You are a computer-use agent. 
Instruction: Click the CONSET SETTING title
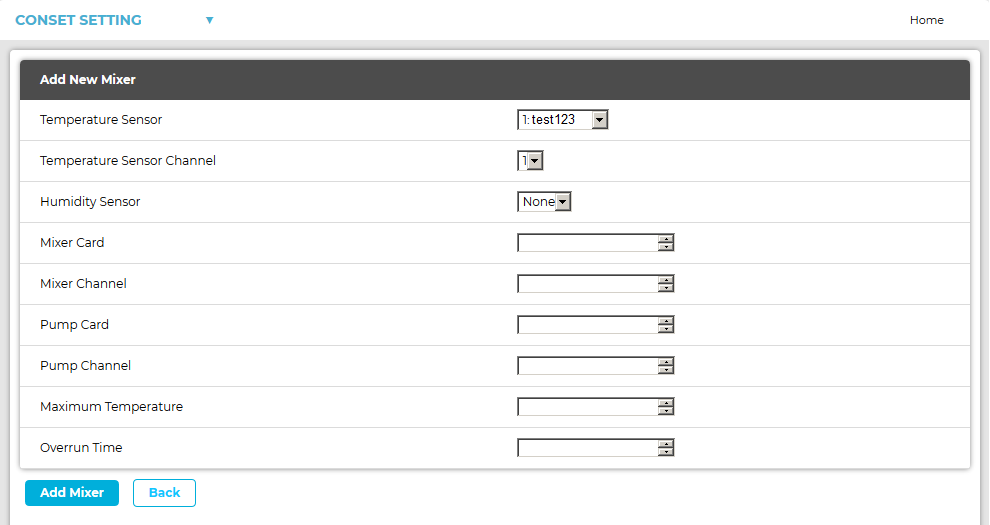point(78,20)
